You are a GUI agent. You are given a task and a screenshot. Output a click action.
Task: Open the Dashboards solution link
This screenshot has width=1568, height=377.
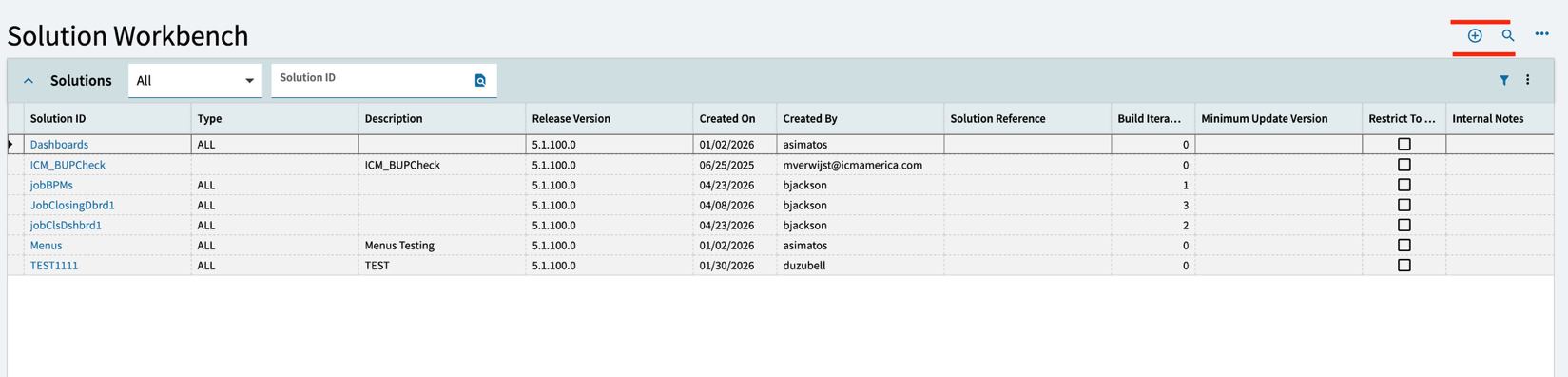pyautogui.click(x=59, y=145)
